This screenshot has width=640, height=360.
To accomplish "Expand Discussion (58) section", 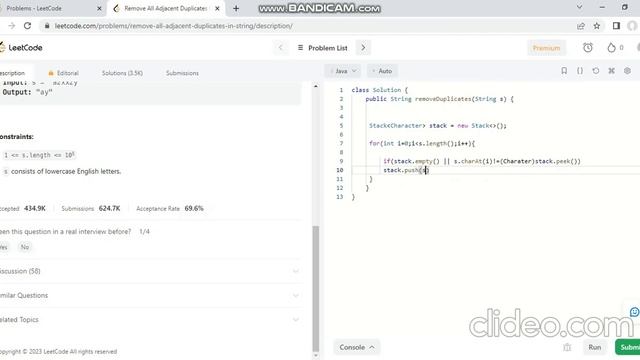I will point(149,271).
